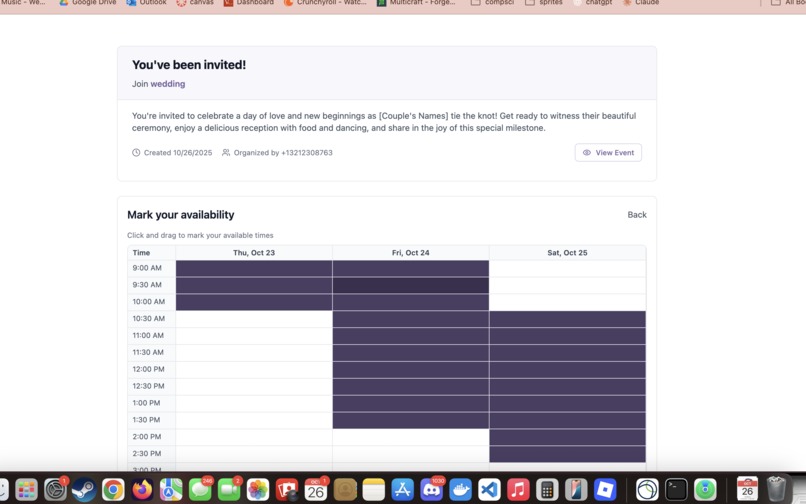Open Google Drive bookmark
The image size is (806, 504).
[x=87, y=3]
